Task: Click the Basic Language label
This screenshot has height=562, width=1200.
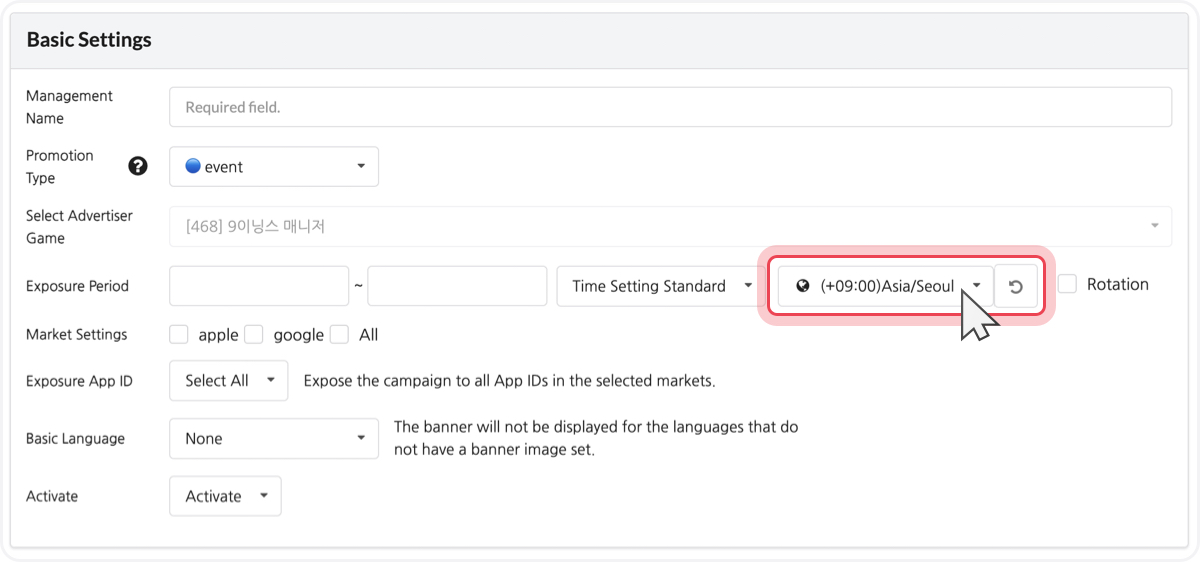Action: pyautogui.click(x=75, y=438)
